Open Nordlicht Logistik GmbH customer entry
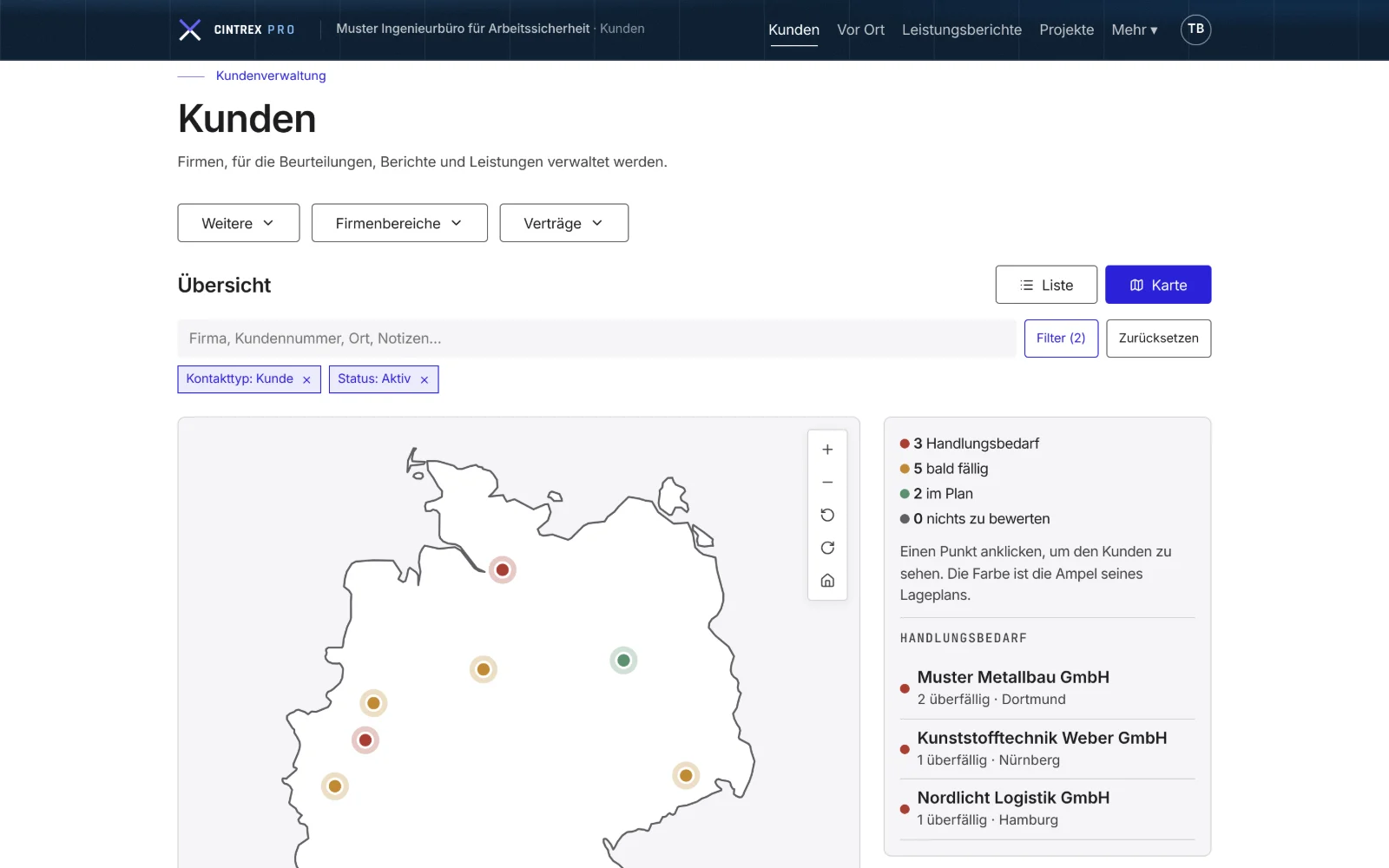Screen dimensions: 1389x868 (1047, 808)
